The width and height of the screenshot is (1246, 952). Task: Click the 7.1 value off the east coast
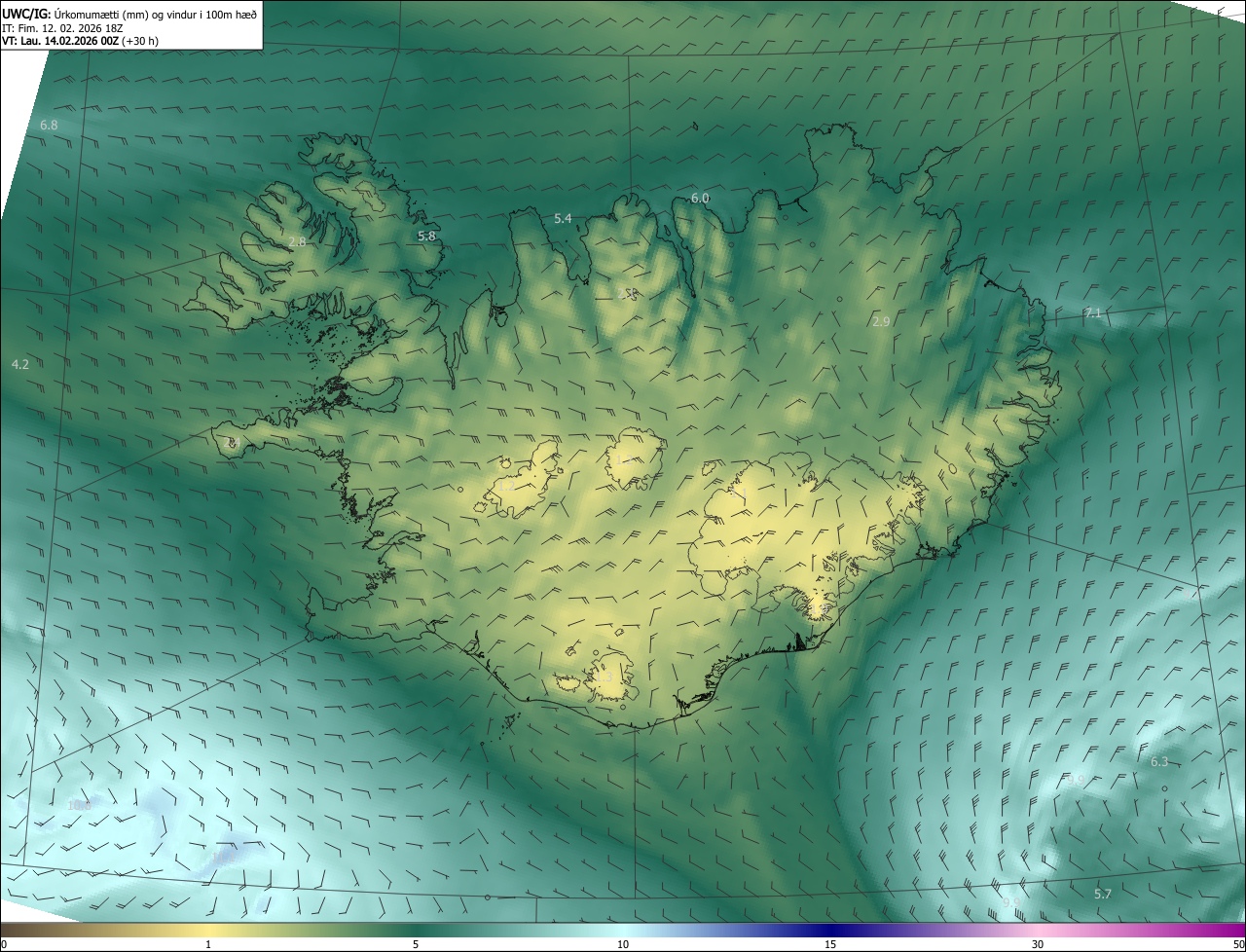click(1092, 312)
